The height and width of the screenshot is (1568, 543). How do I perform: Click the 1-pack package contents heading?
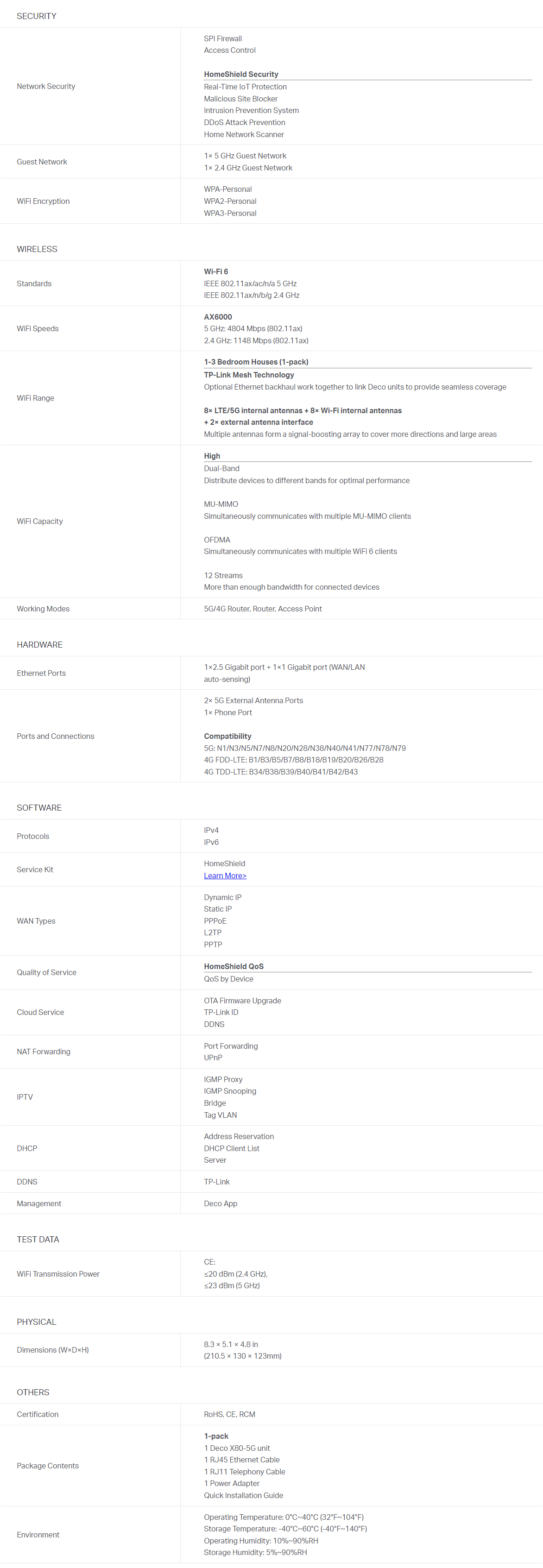pyautogui.click(x=216, y=1436)
